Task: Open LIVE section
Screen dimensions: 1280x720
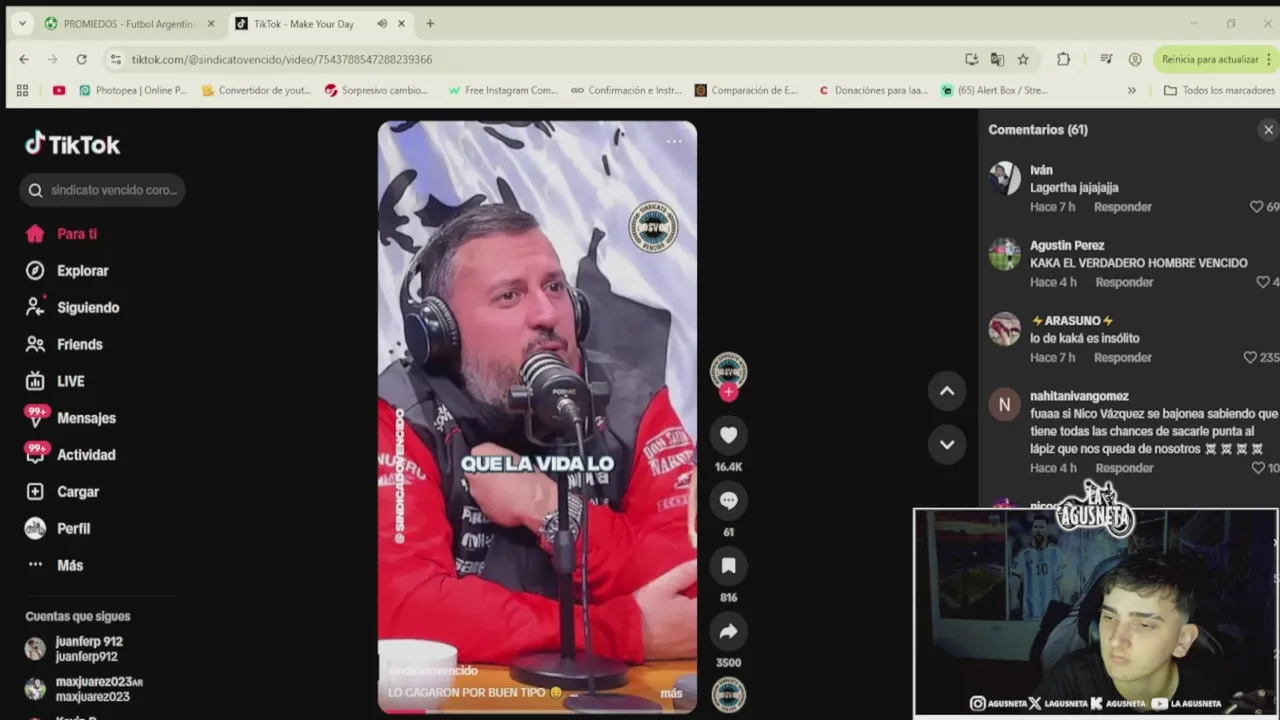Action: coord(70,381)
